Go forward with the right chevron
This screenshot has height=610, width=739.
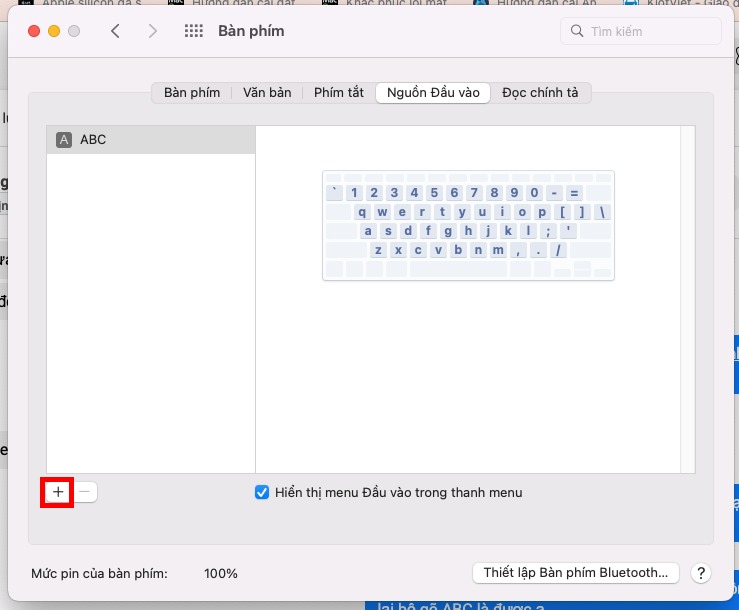pos(152,31)
